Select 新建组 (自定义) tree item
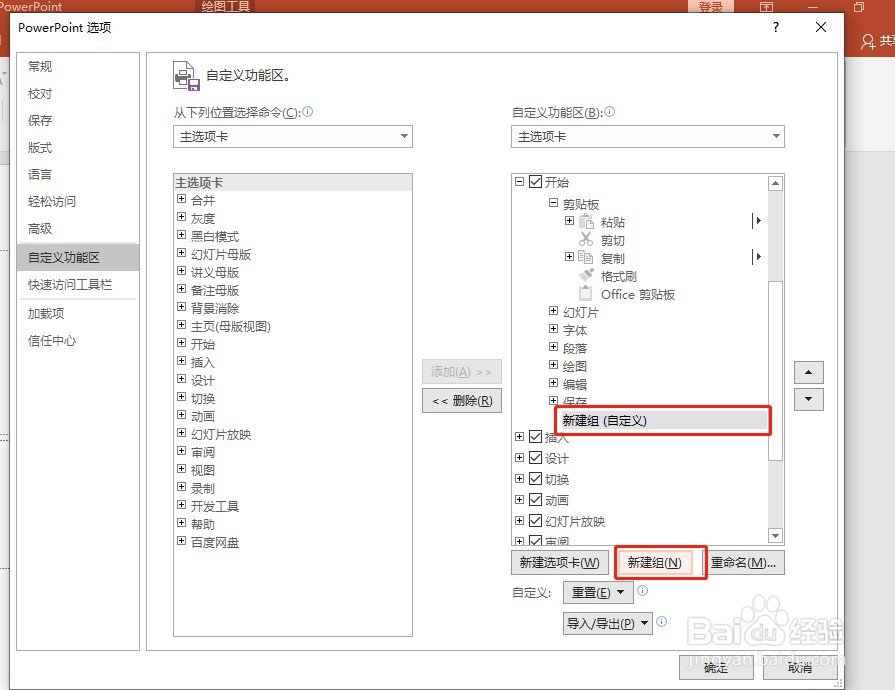The height and width of the screenshot is (690, 895). pyautogui.click(x=663, y=421)
